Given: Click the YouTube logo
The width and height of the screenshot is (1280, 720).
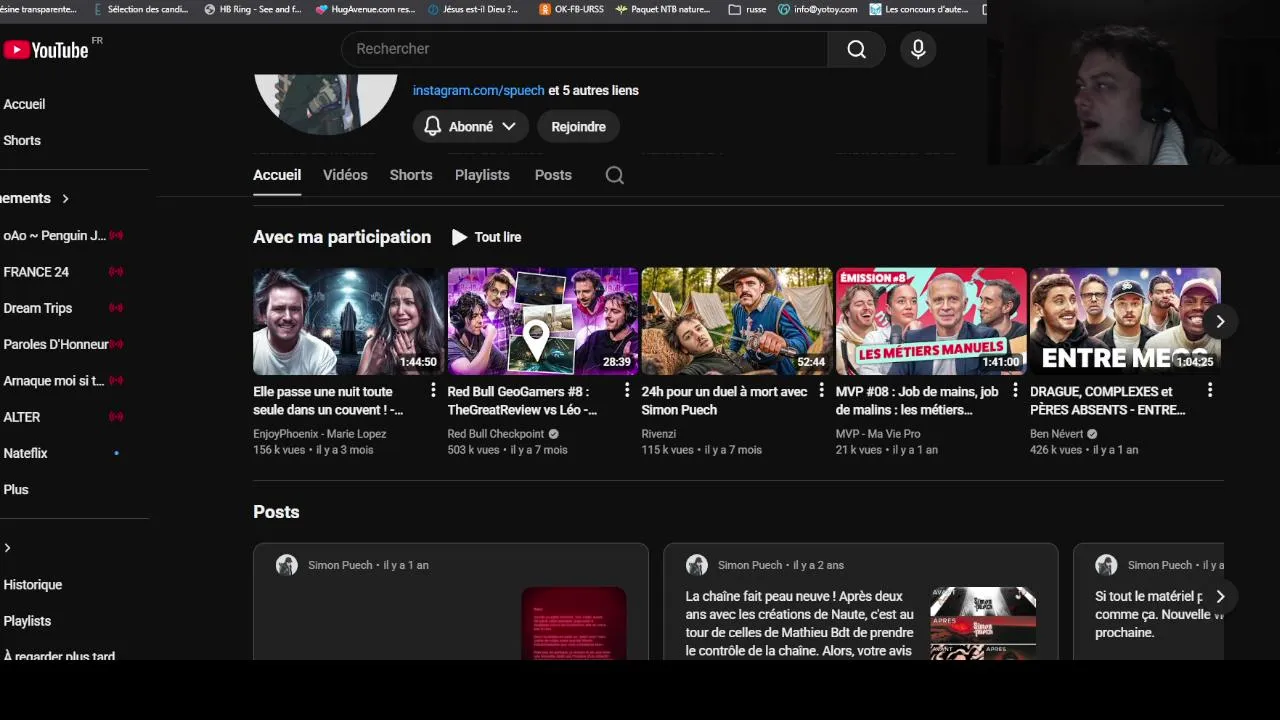Looking at the screenshot, I should coord(46,49).
